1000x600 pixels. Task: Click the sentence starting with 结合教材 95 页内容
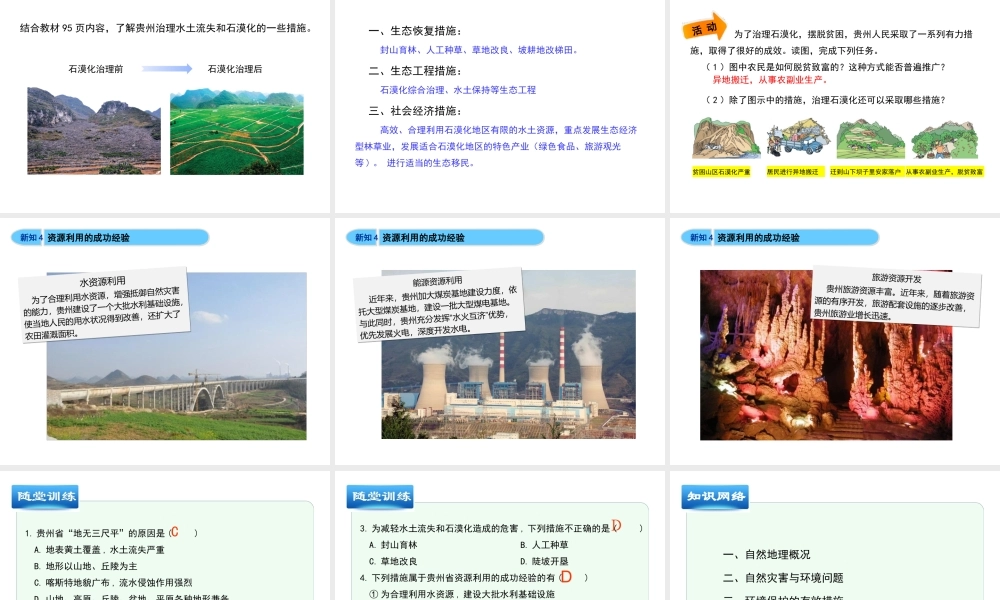click(x=166, y=28)
